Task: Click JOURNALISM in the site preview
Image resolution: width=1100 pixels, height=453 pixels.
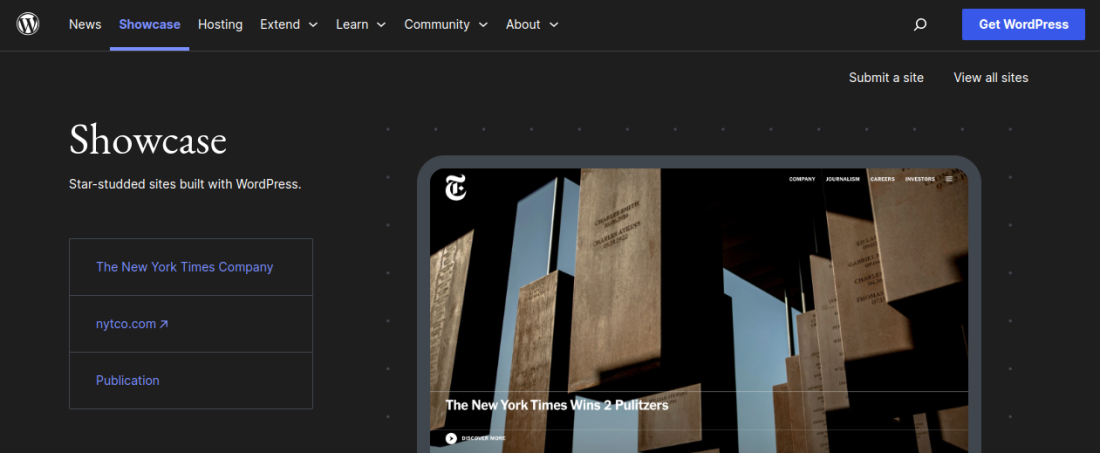Action: (x=843, y=179)
